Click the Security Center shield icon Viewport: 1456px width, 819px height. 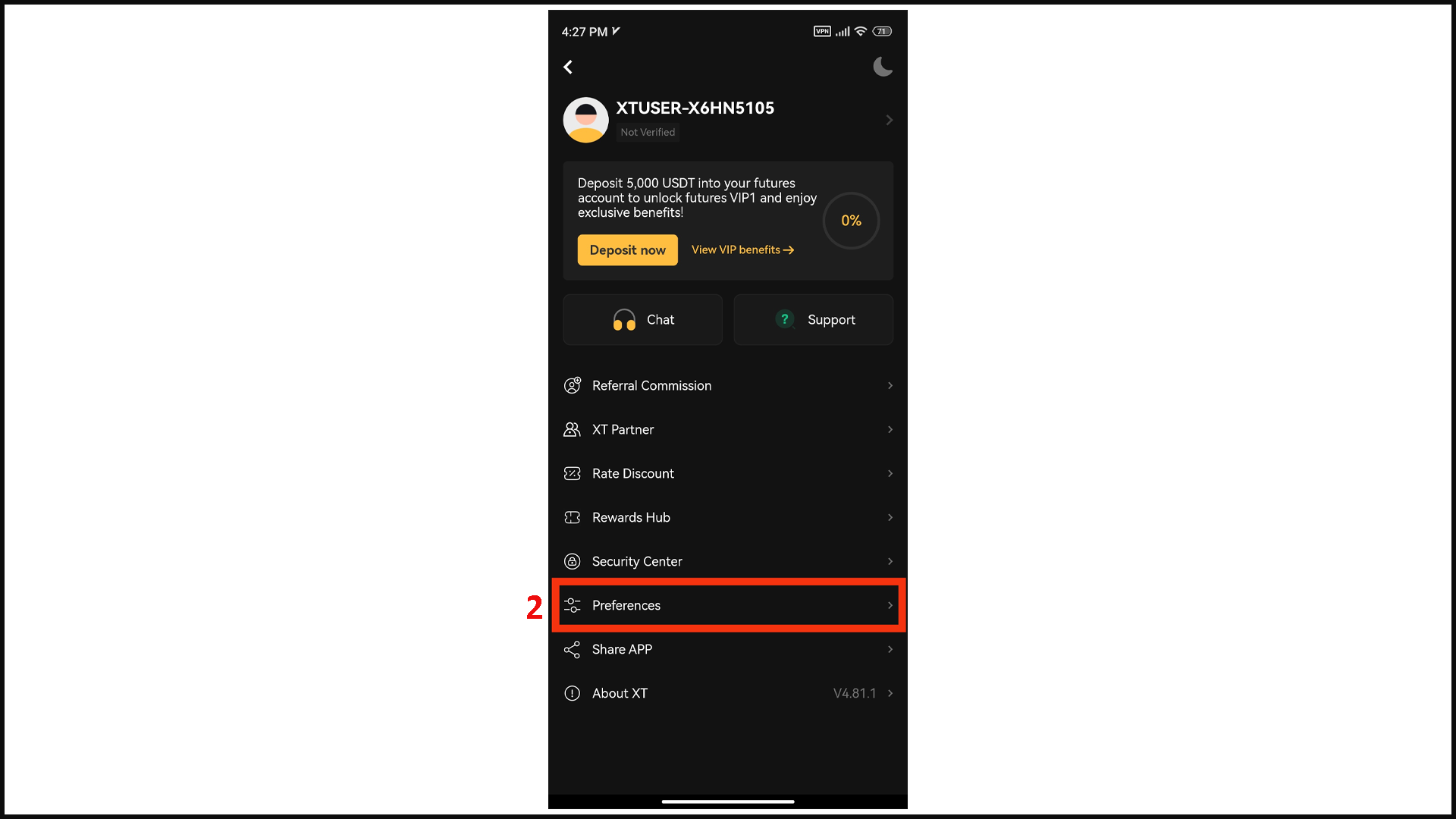pyautogui.click(x=572, y=561)
